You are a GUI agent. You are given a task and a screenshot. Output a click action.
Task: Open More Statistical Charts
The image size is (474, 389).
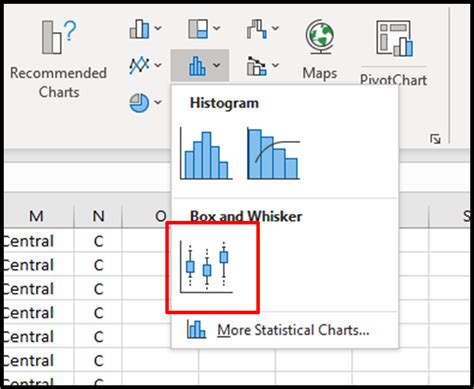point(278,330)
